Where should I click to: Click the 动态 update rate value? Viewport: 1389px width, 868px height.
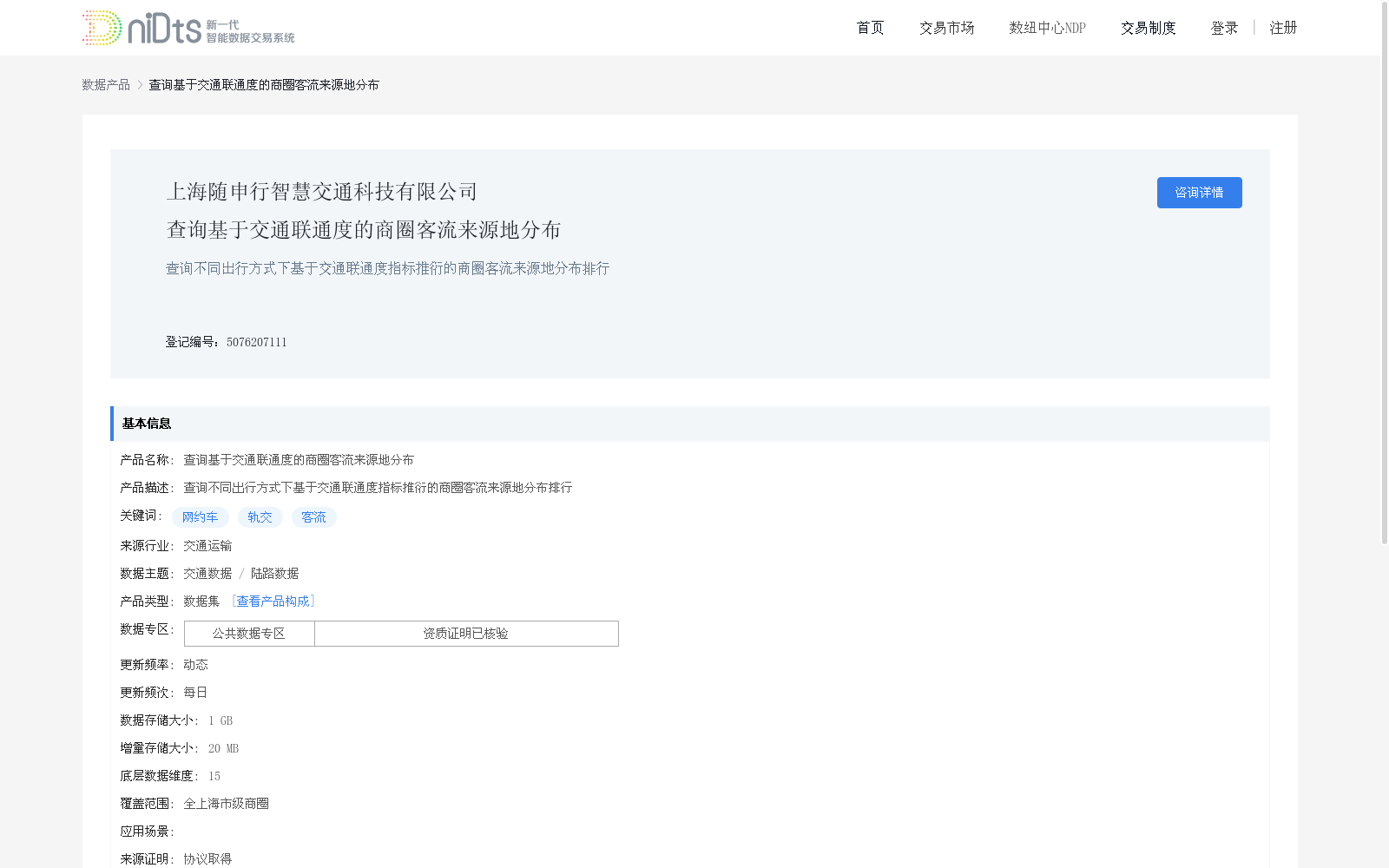pos(195,665)
